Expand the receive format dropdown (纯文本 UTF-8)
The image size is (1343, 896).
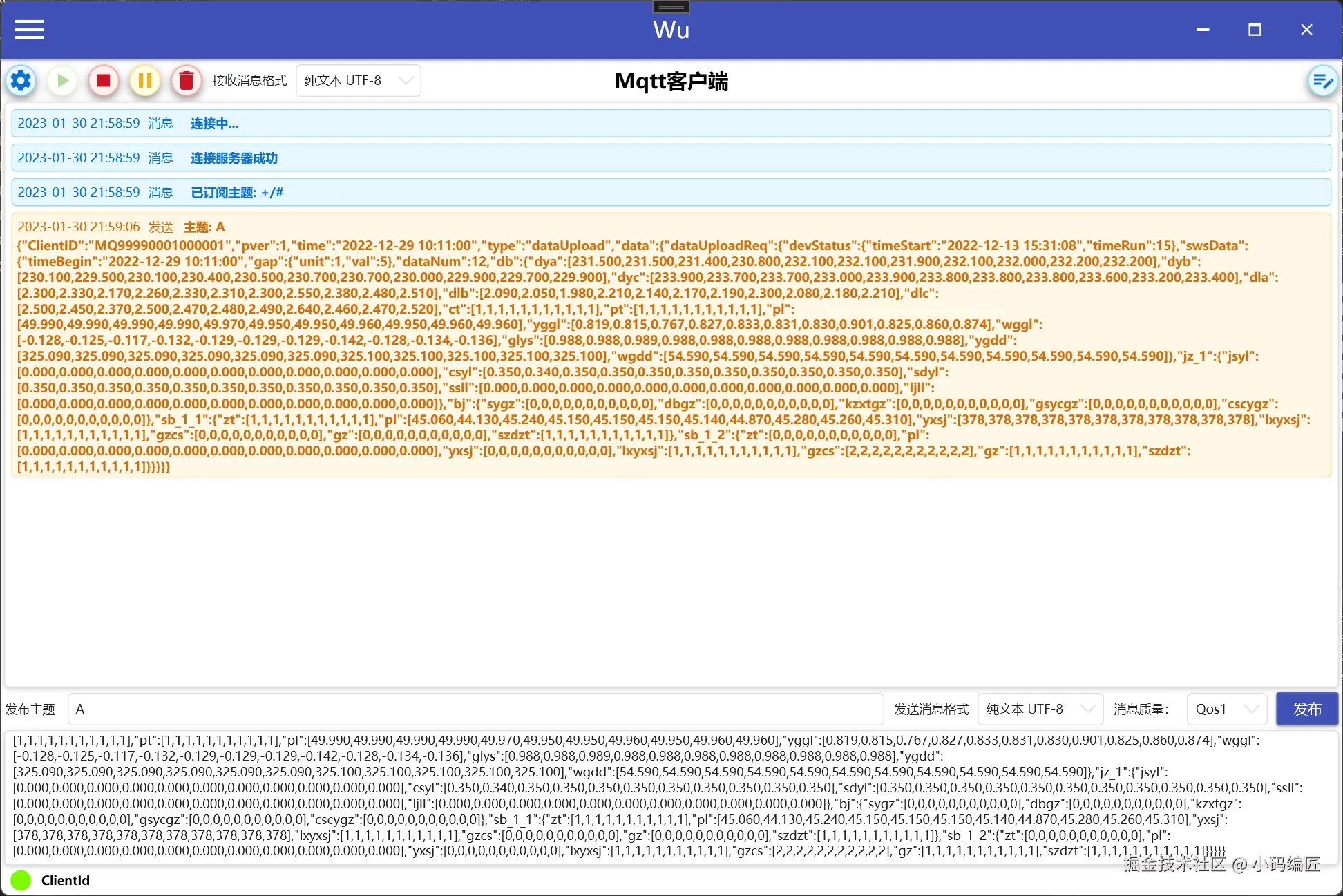[x=358, y=81]
